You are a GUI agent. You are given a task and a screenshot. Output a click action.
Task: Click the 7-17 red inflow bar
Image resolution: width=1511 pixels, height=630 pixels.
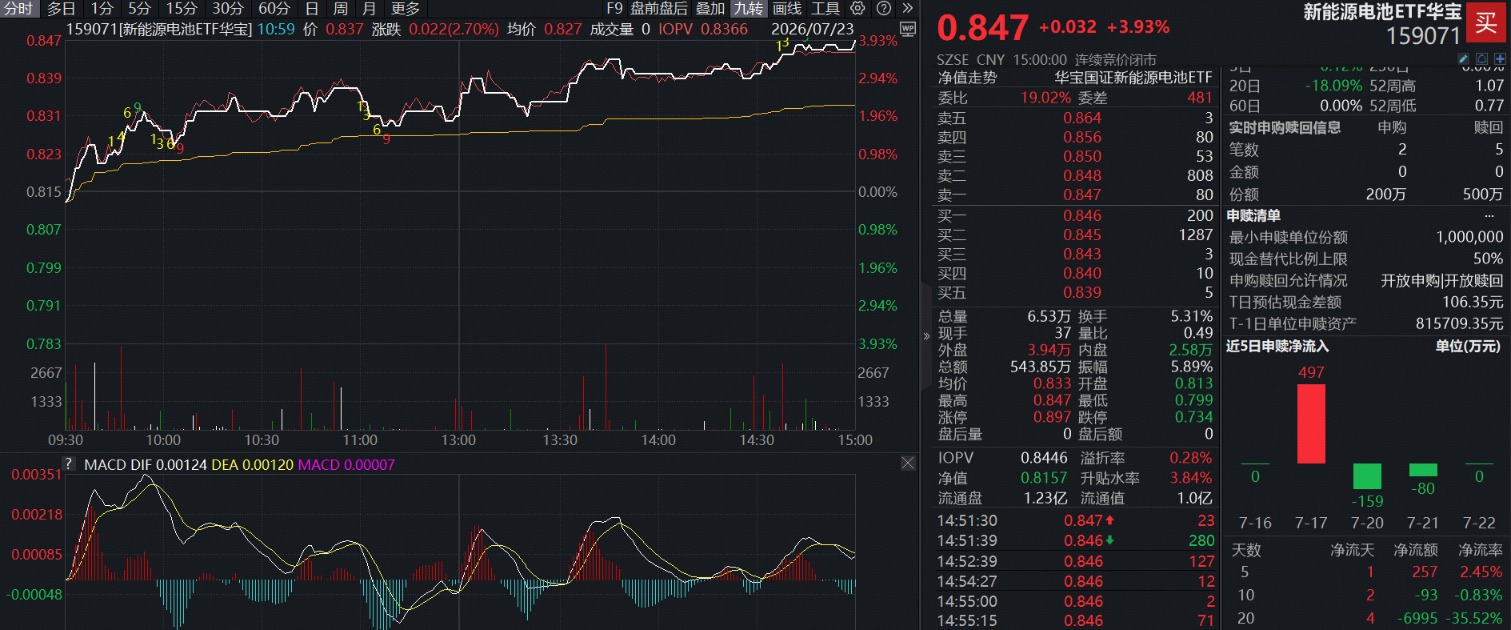click(x=1311, y=424)
